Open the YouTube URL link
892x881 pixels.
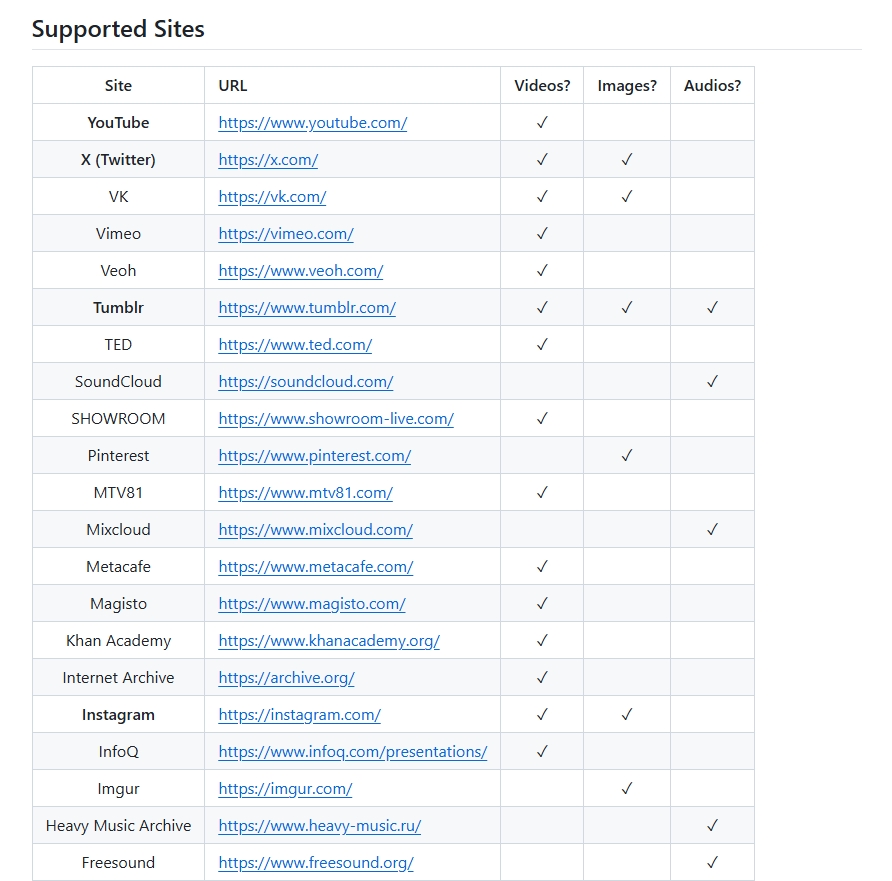[313, 123]
